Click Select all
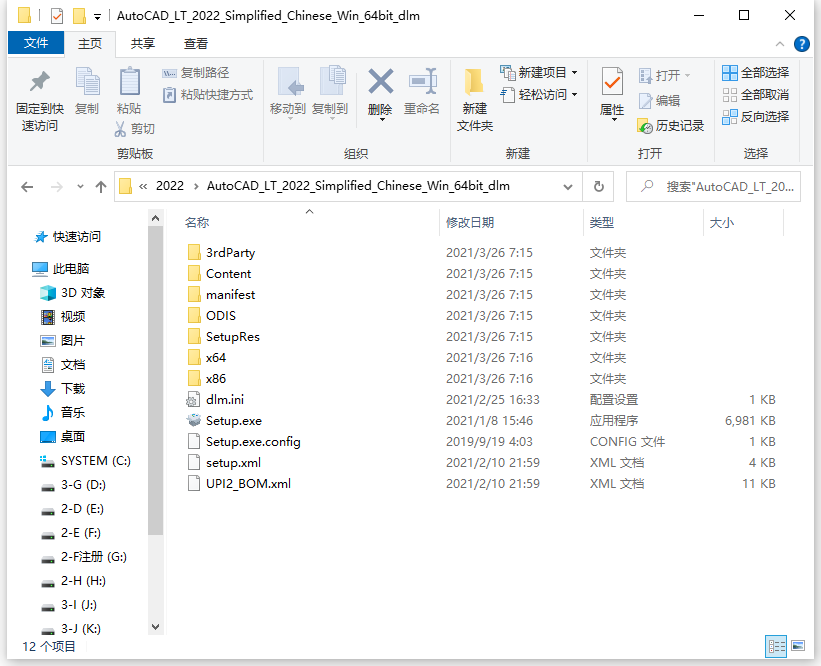Viewport: 821px width, 666px height. pos(756,73)
